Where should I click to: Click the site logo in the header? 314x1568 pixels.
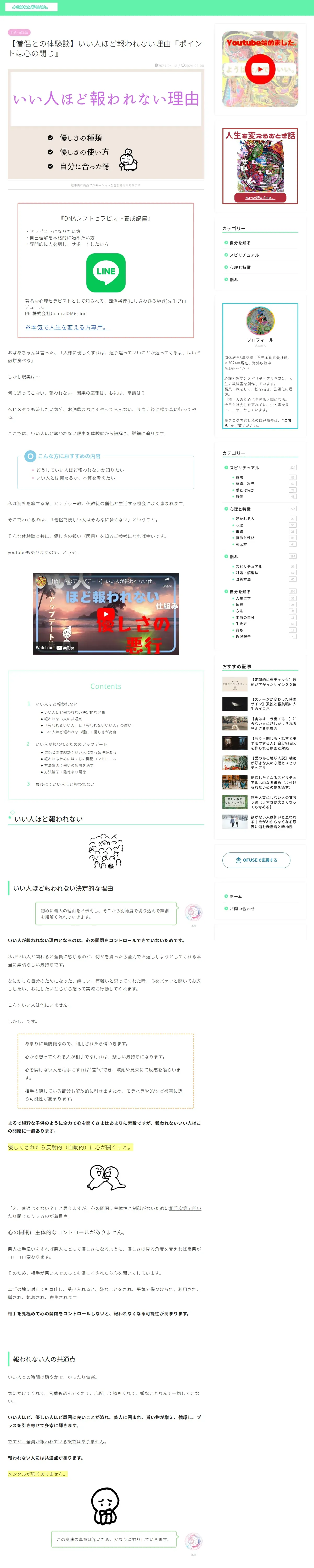tap(31, 7)
